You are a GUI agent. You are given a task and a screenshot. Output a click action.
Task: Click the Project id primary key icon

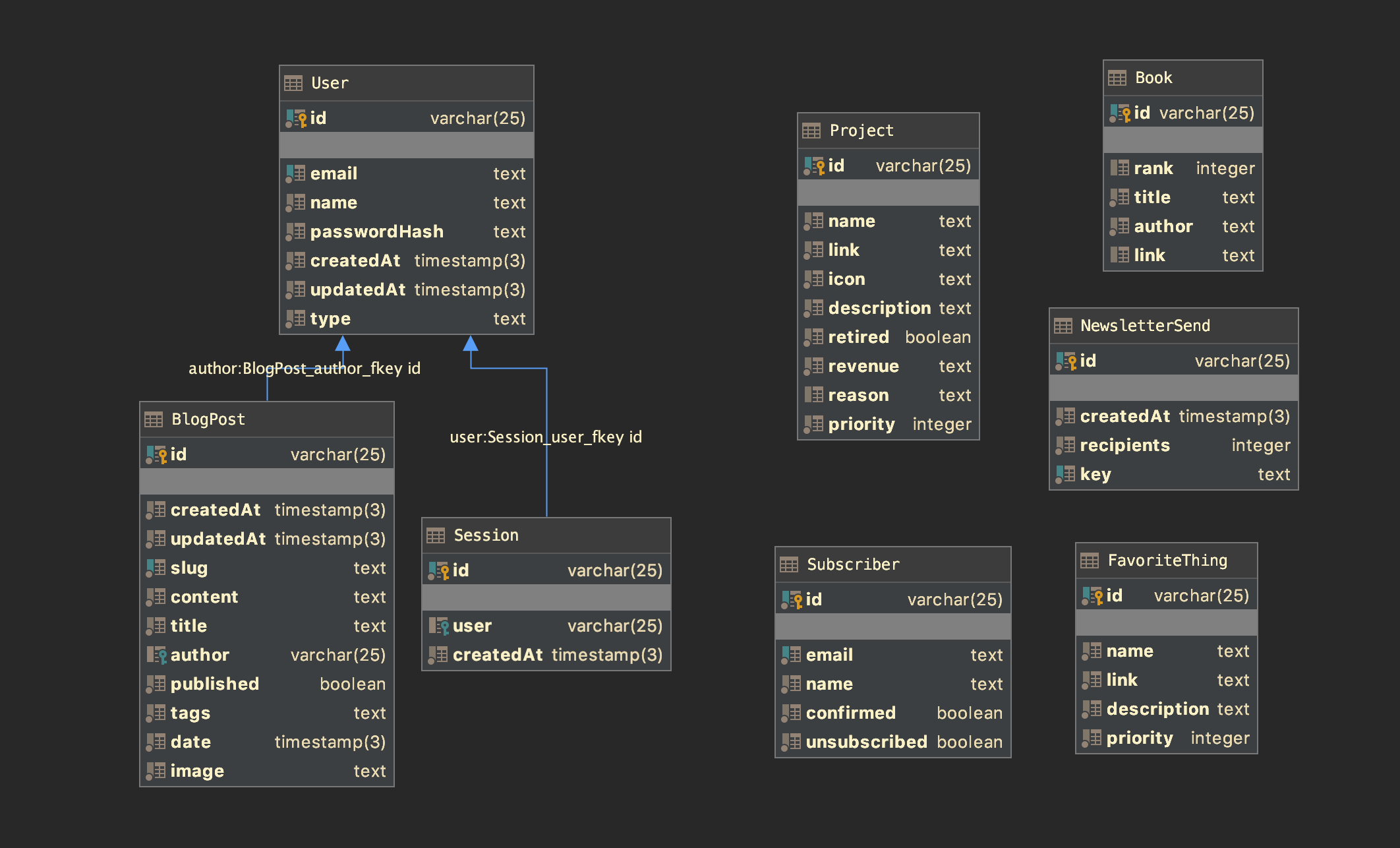tap(814, 166)
